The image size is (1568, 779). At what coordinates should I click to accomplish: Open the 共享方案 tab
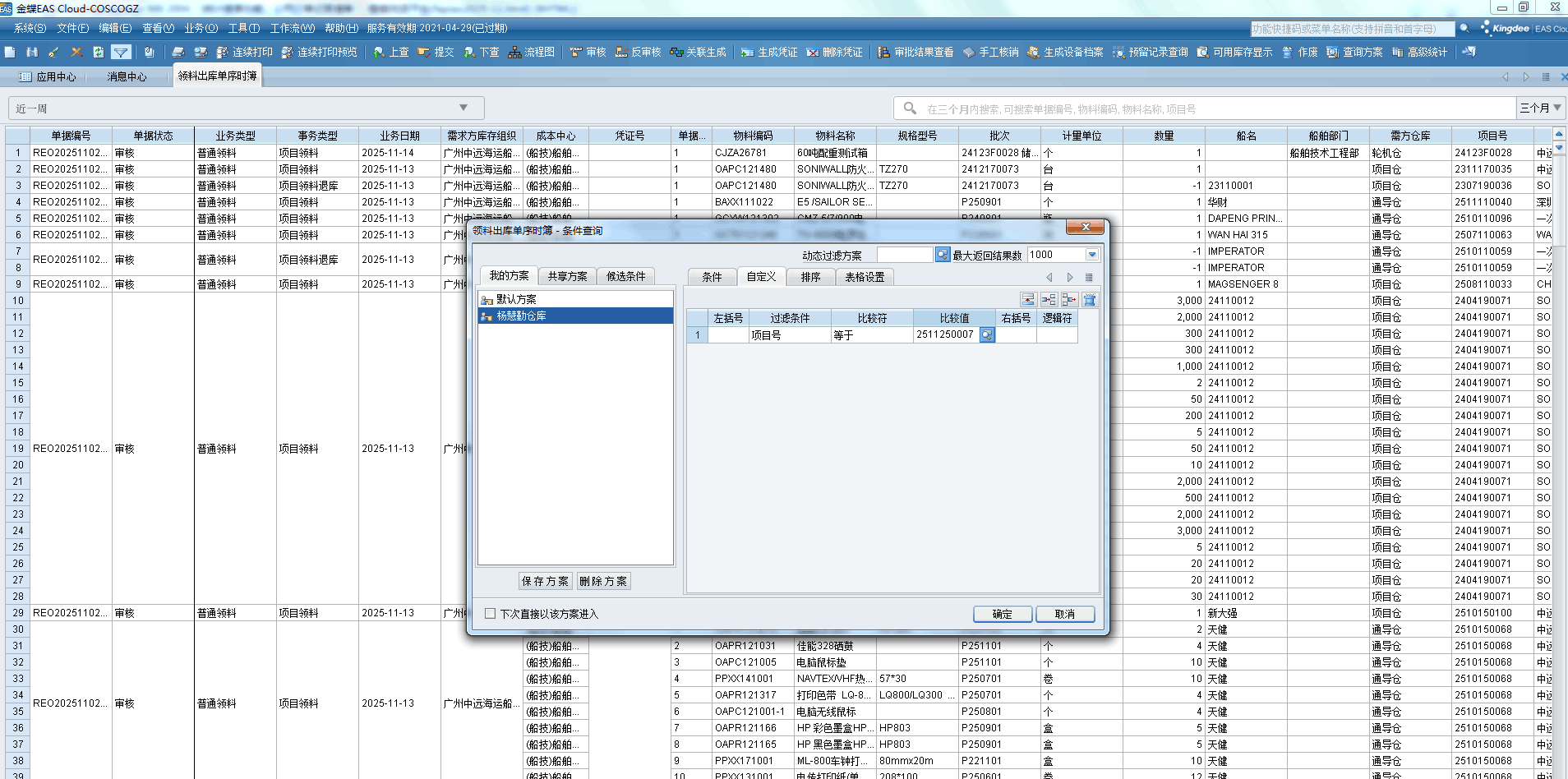click(567, 276)
